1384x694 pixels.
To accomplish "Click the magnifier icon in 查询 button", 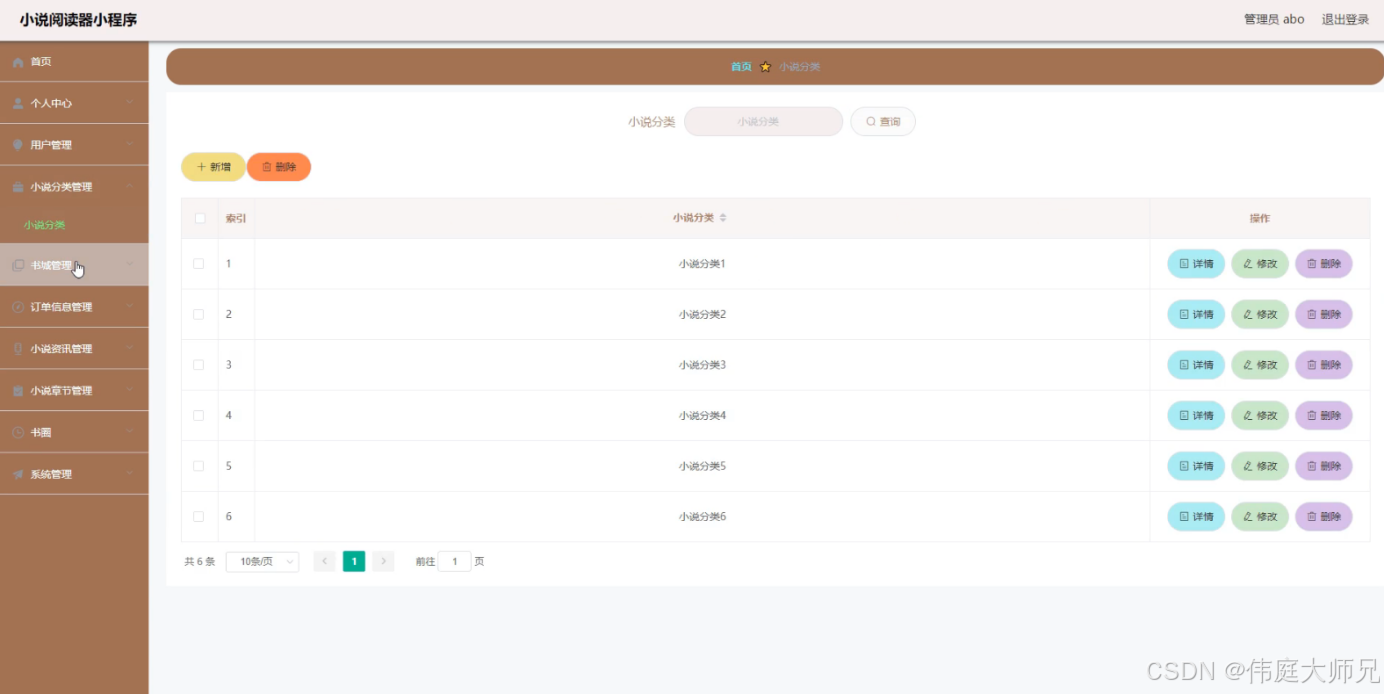I will pos(870,122).
